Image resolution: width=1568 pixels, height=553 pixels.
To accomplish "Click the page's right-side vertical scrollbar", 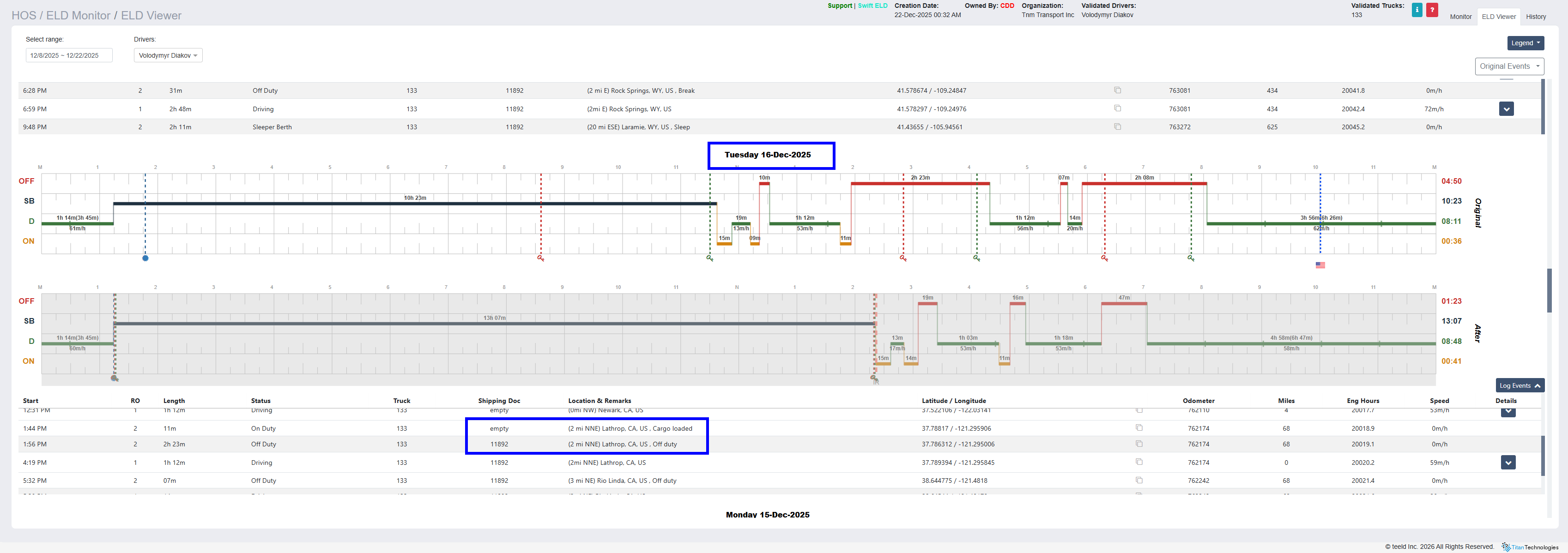I will 1549,290.
